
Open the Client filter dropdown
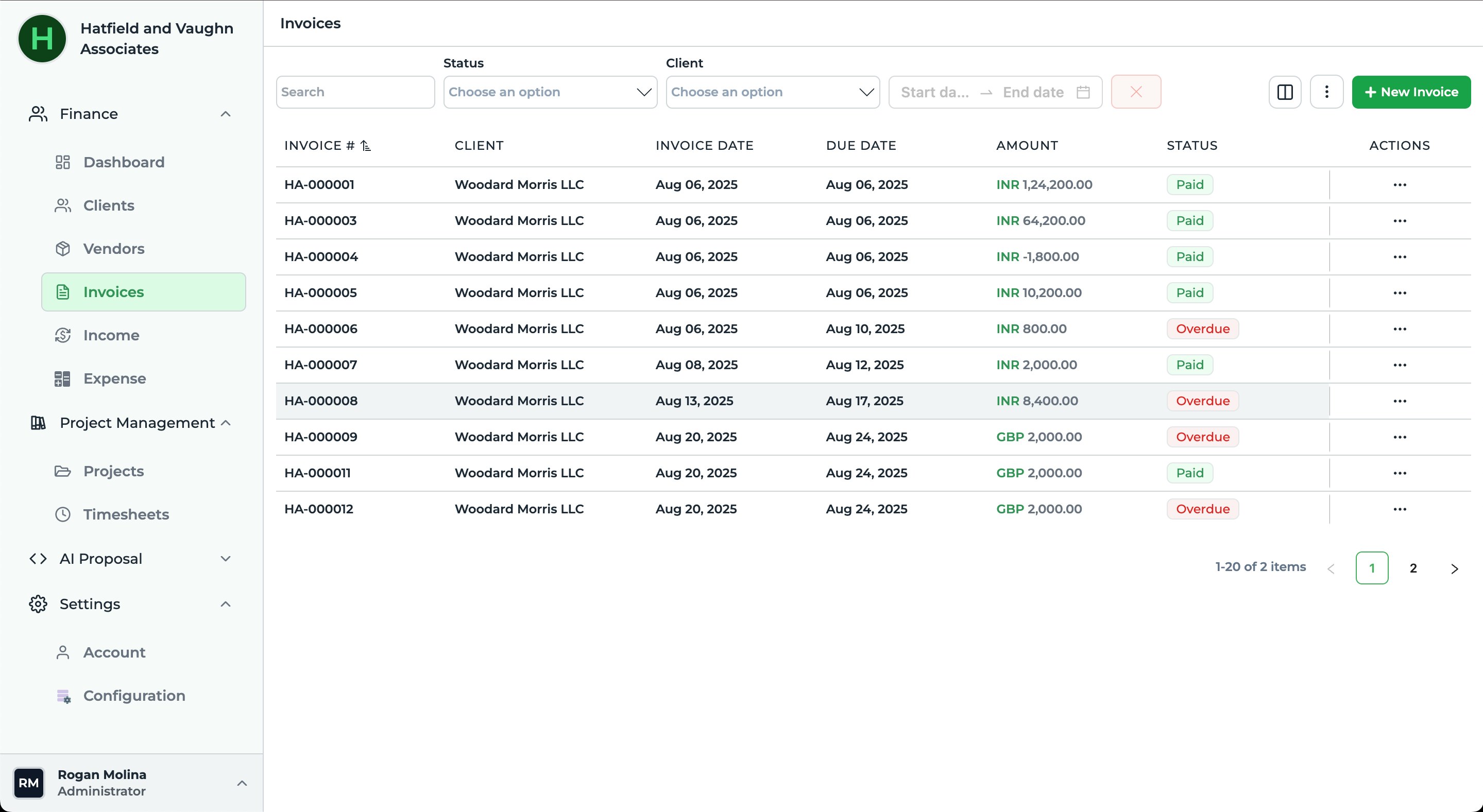click(x=773, y=92)
